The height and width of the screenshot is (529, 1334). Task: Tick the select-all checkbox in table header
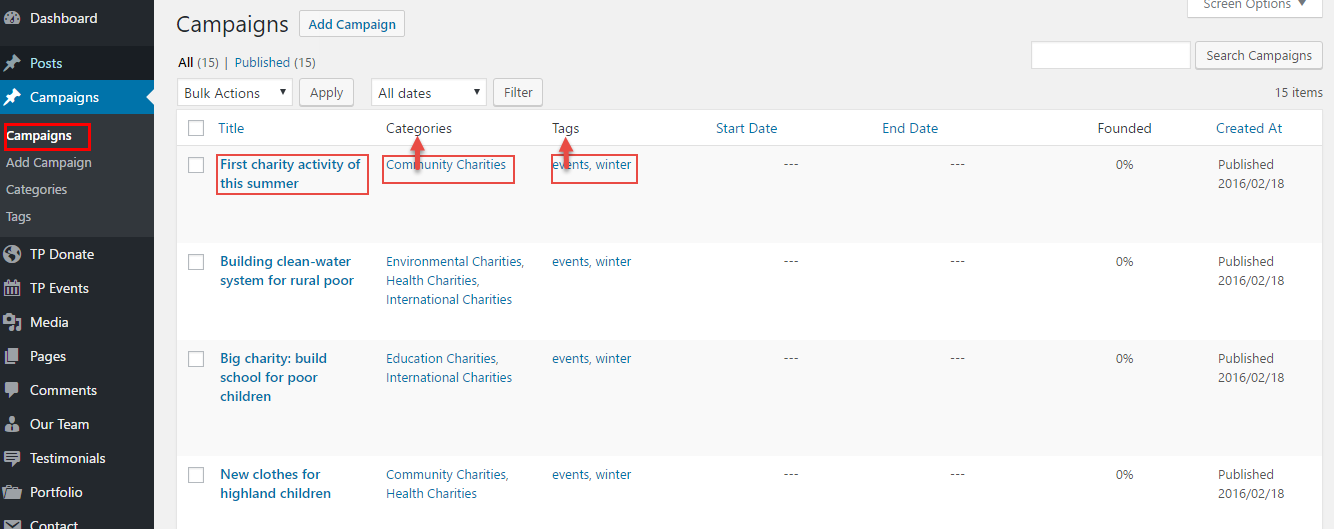pyautogui.click(x=196, y=128)
